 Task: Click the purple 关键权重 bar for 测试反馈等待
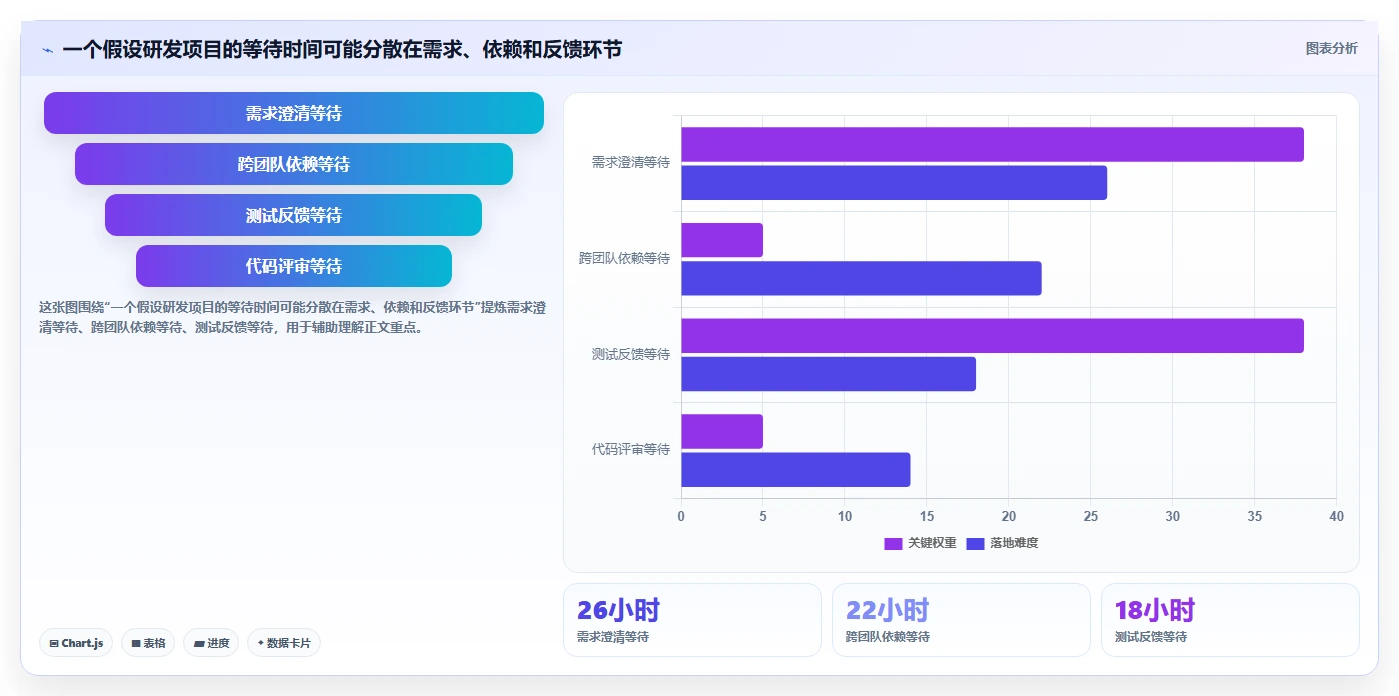tap(992, 335)
